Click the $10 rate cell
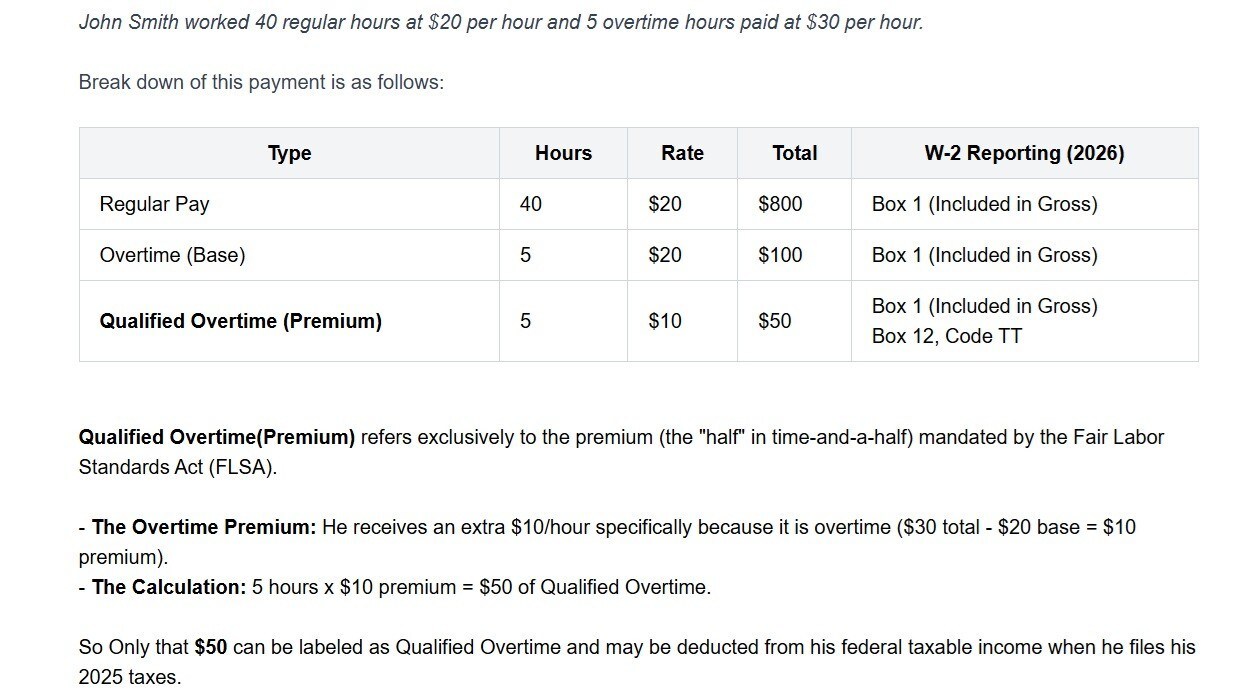Viewport: 1250px width, 696px height. point(665,321)
